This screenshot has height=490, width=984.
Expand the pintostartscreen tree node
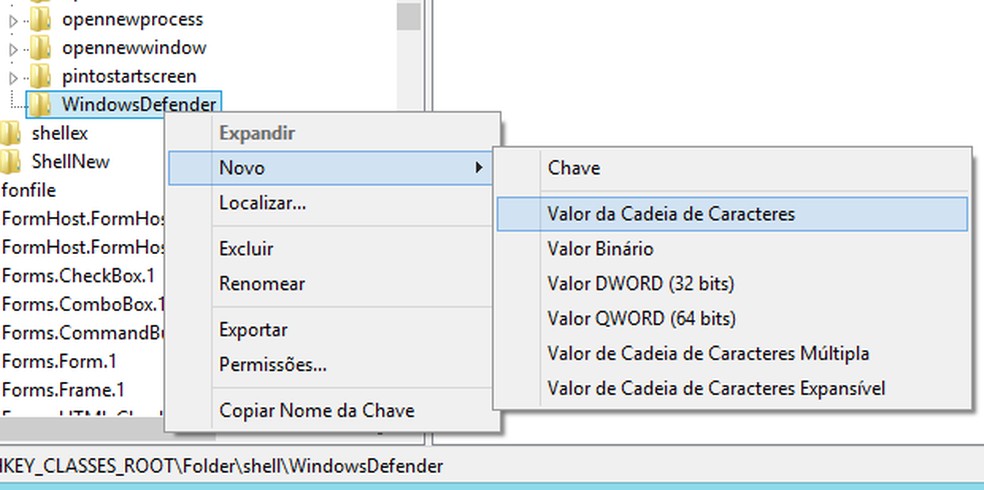pos(13,76)
